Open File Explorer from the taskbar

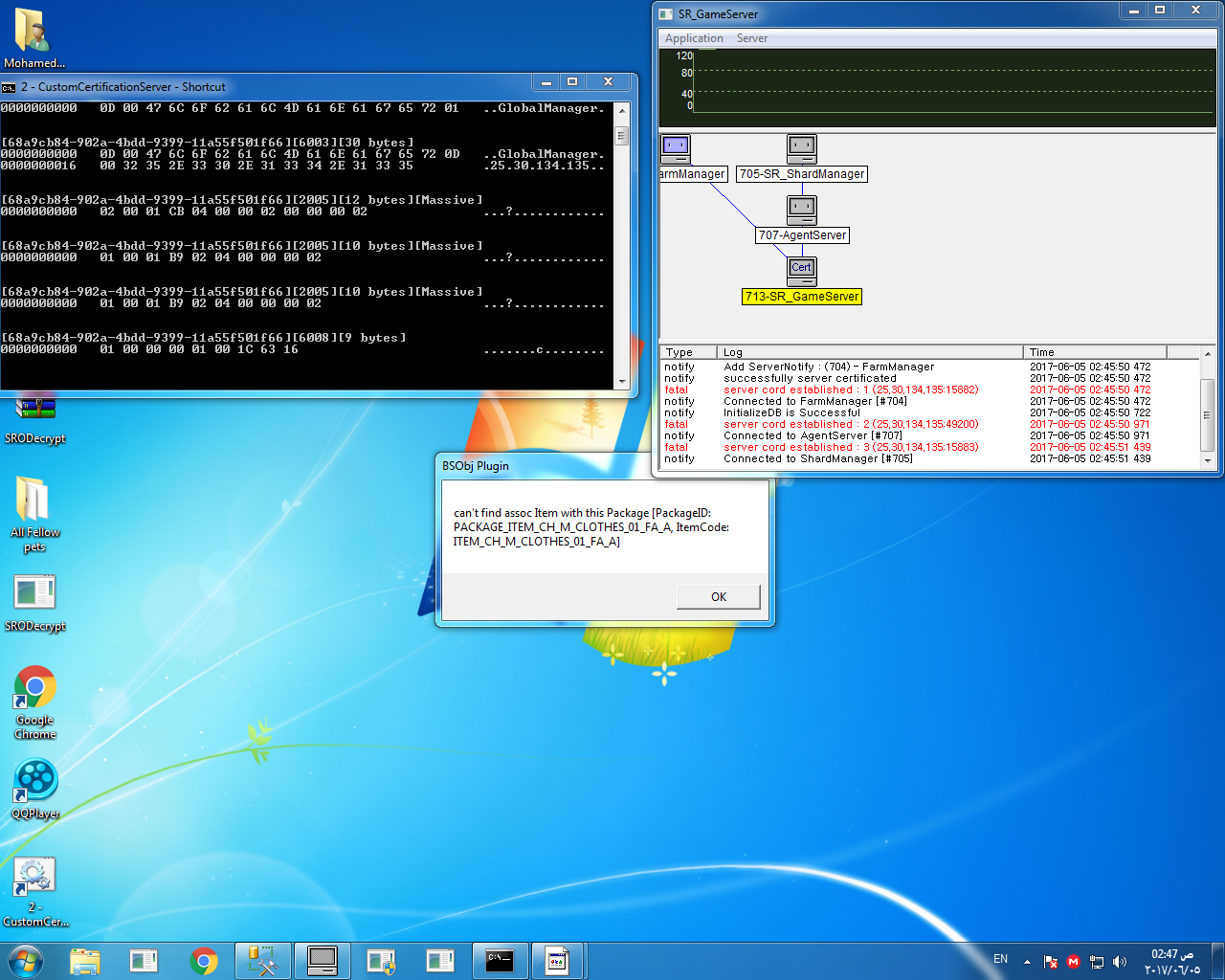(x=85, y=961)
